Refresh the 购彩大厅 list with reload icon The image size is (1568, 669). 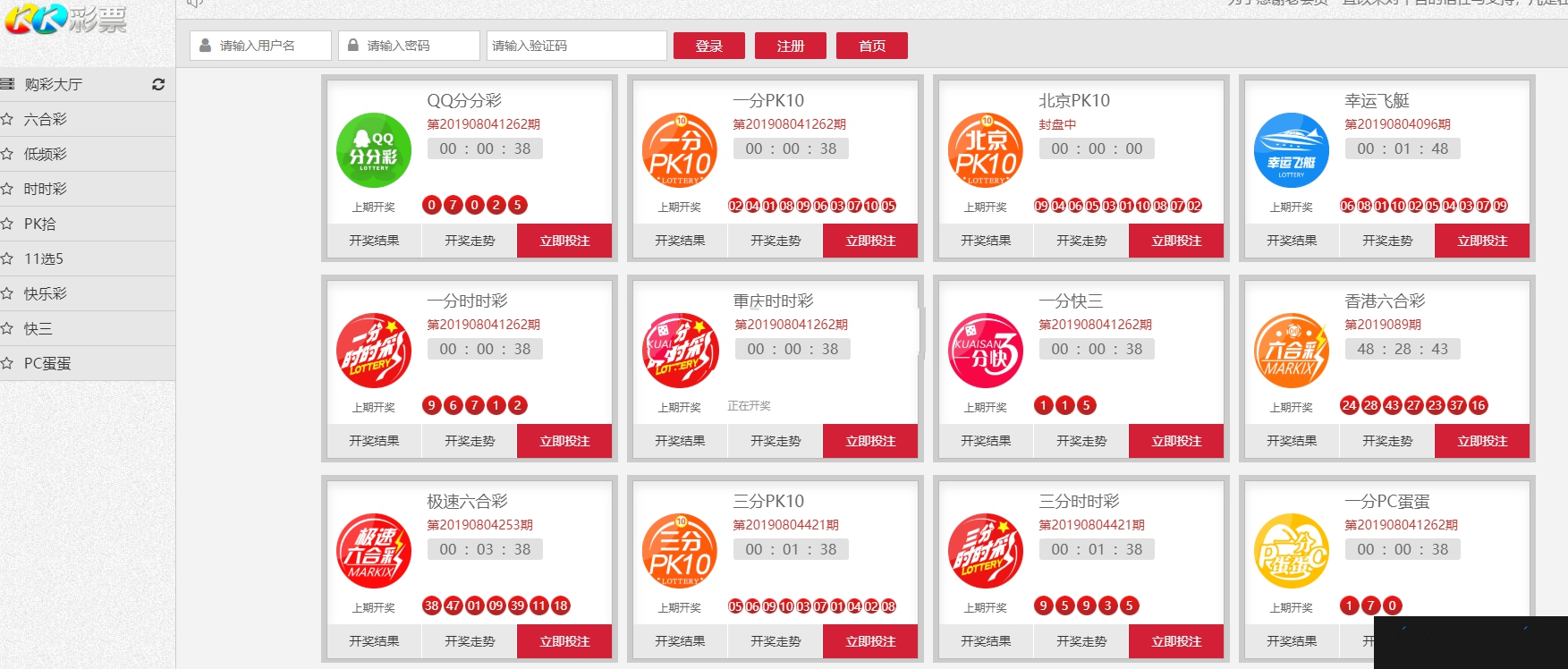158,84
